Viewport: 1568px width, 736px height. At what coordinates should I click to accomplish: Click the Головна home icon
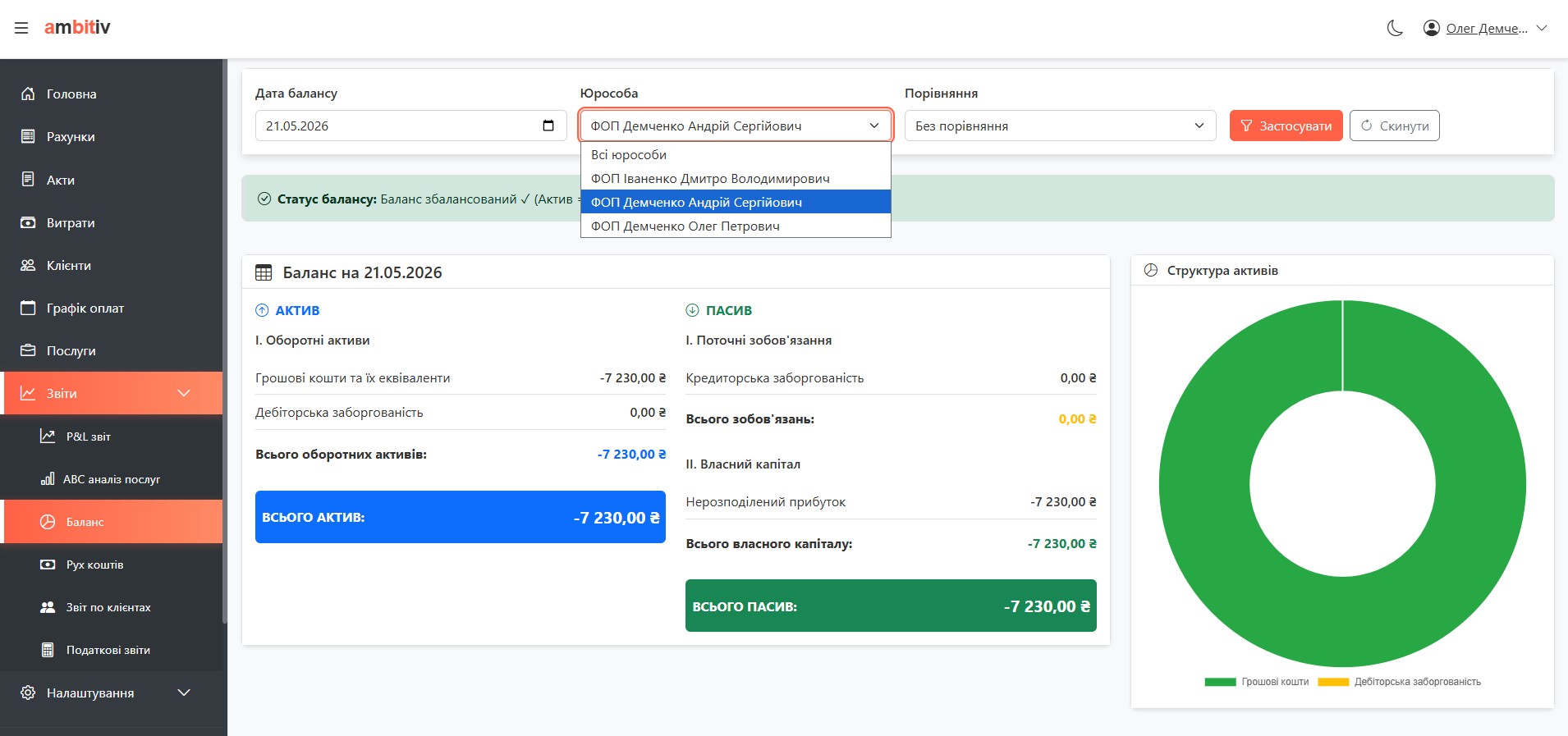pyautogui.click(x=28, y=94)
